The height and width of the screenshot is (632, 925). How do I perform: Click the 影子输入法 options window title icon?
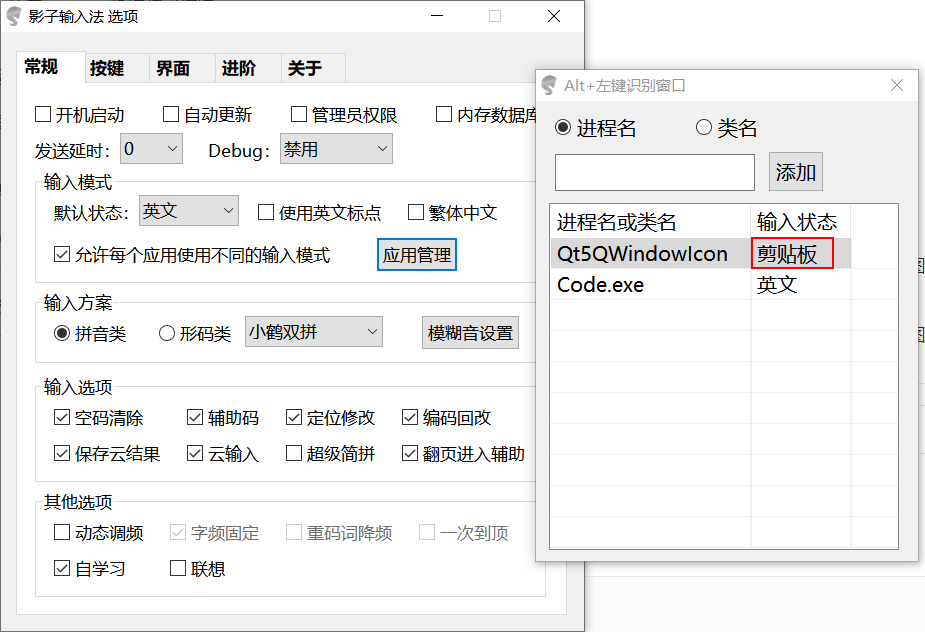coord(14,17)
